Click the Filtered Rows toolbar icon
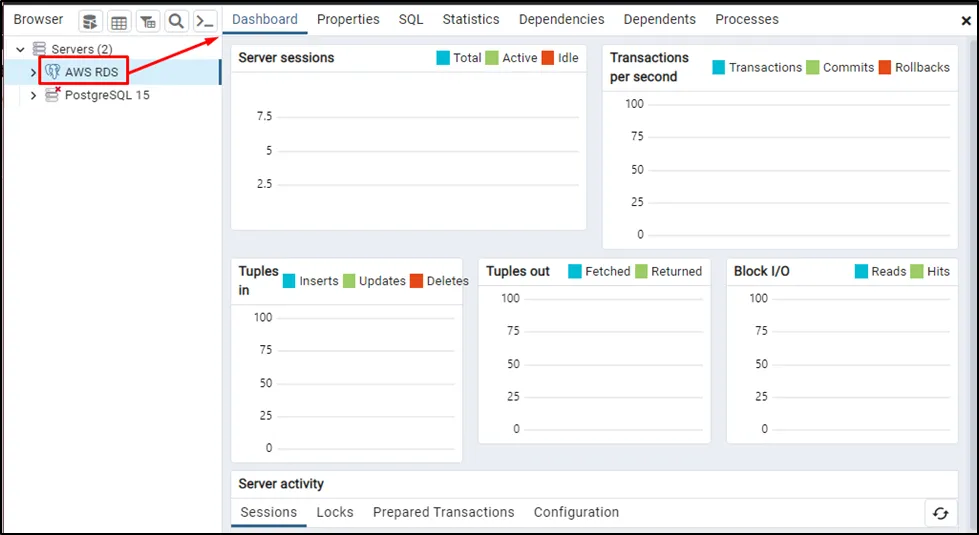 [147, 21]
